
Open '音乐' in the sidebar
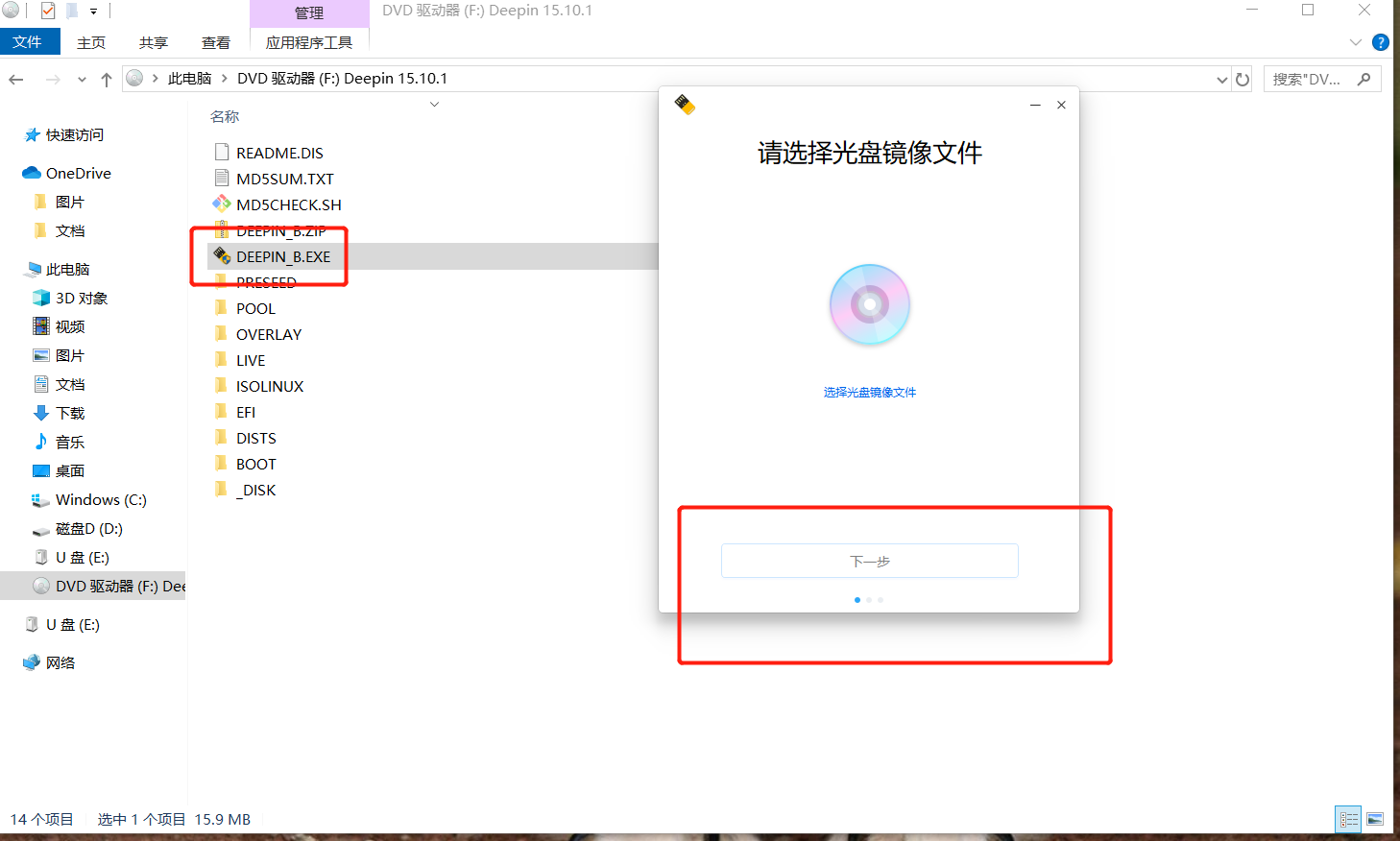(70, 442)
